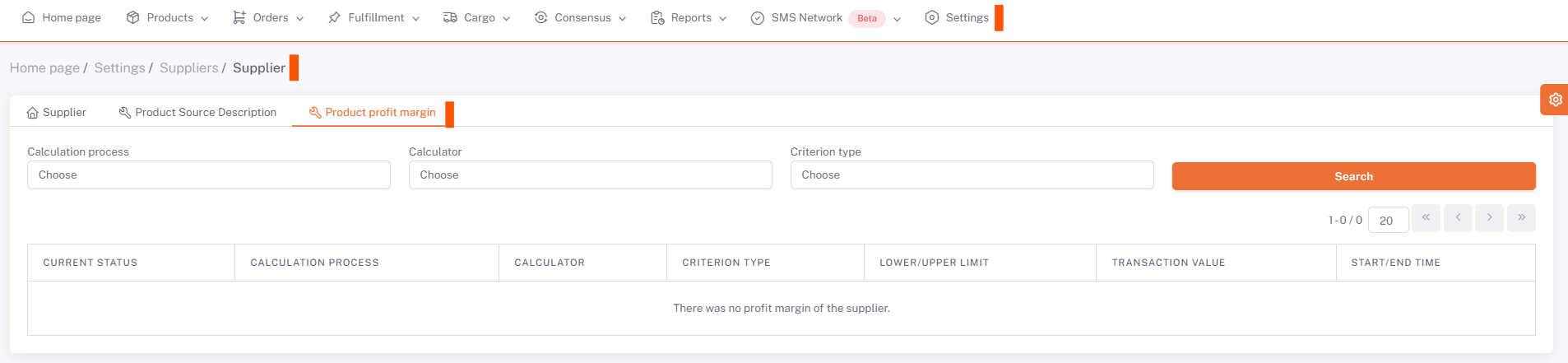Jump to the last page of results
Image resolution: width=1568 pixels, height=363 pixels.
coord(1521,218)
